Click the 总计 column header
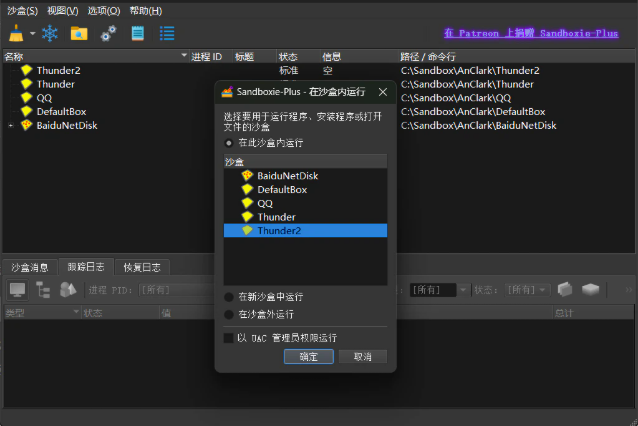This screenshot has width=638, height=426. click(593, 313)
